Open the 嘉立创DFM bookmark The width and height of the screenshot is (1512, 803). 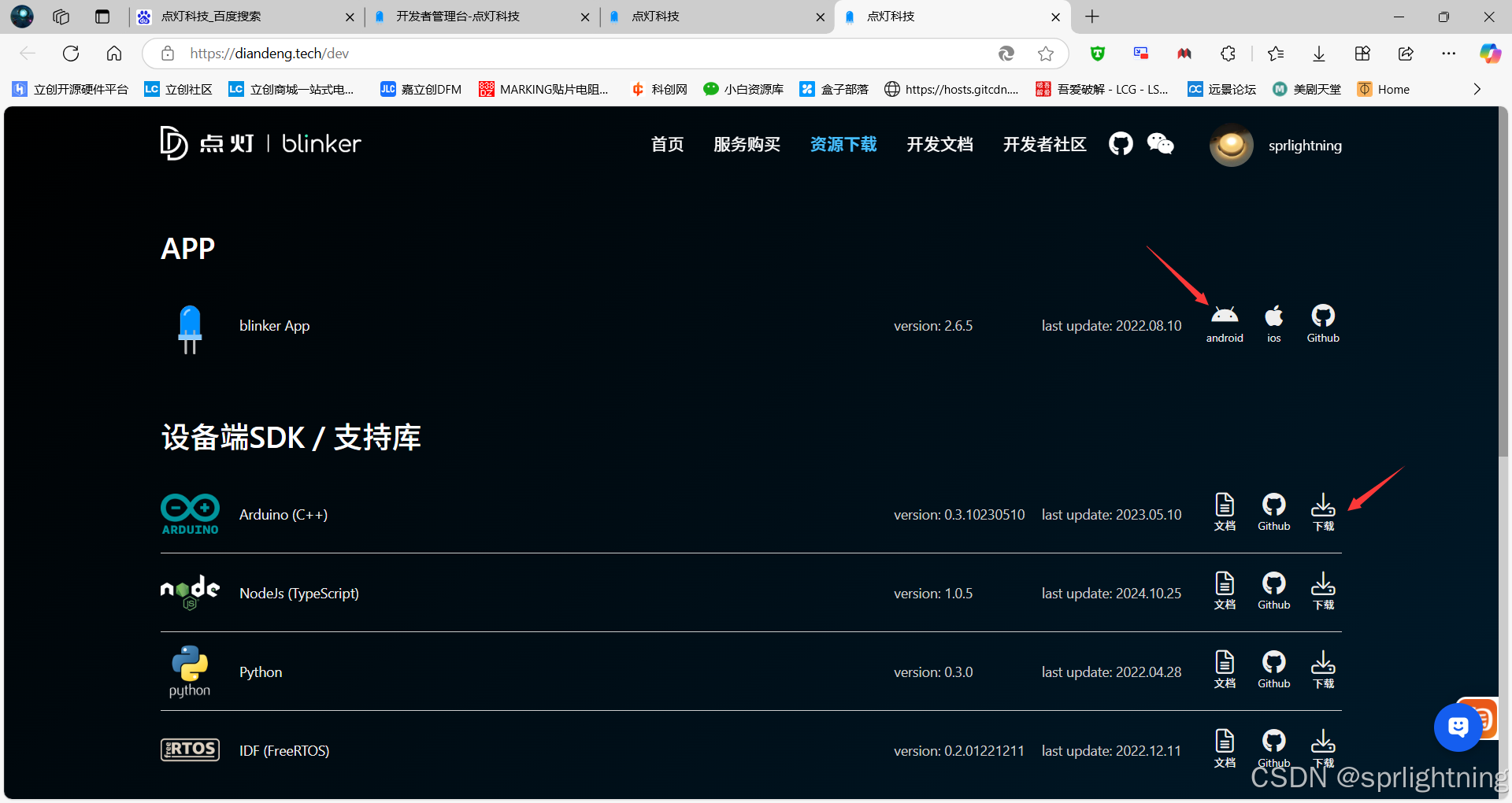click(x=421, y=89)
